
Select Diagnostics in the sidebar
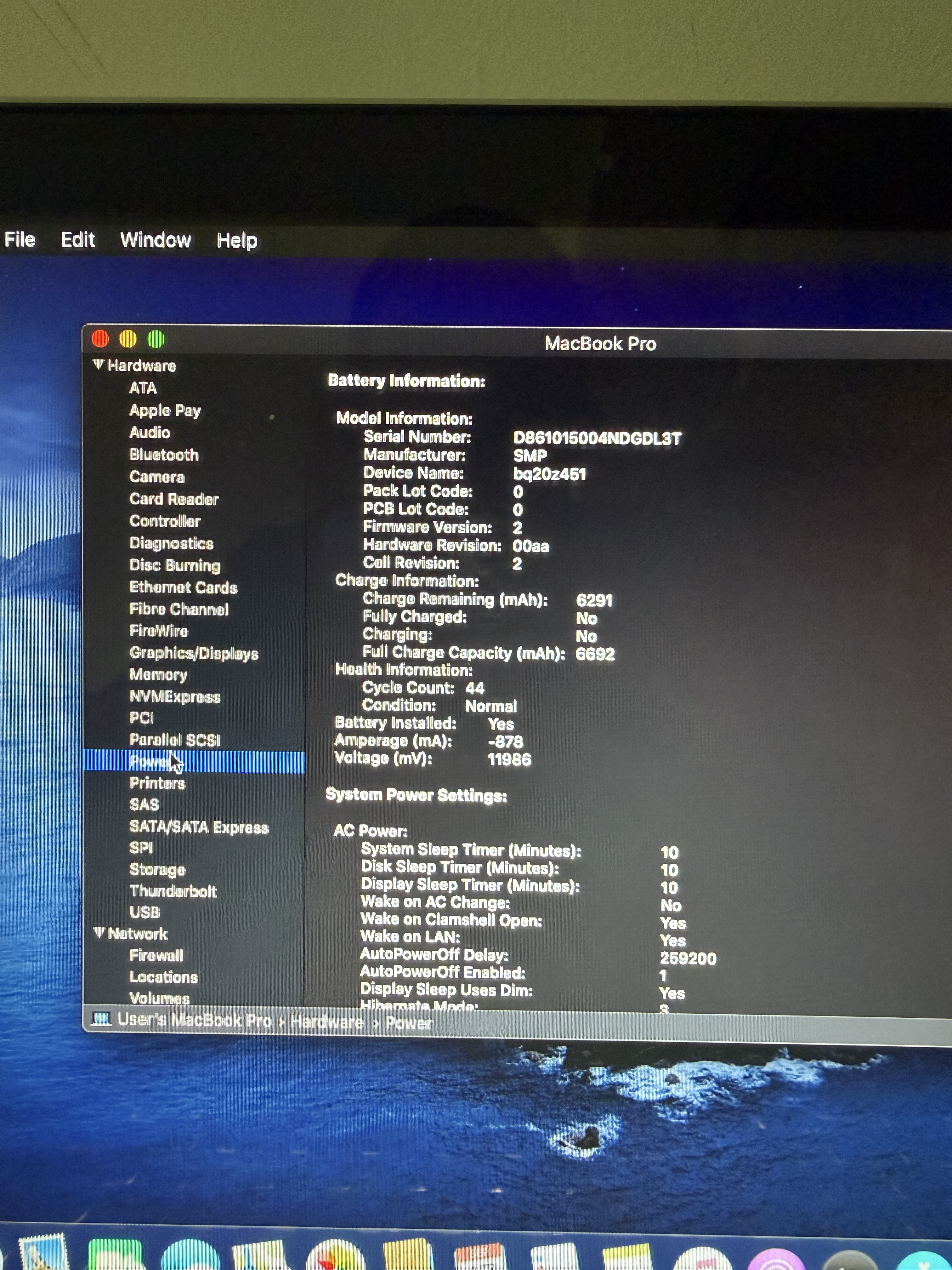click(172, 543)
